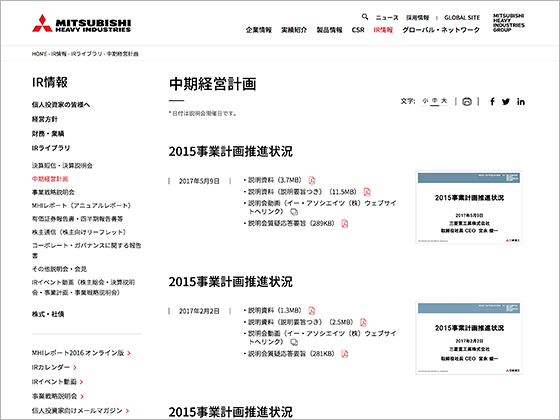
Task: Click the external link icon for the 2017年5月9日 video
Action: (x=294, y=212)
